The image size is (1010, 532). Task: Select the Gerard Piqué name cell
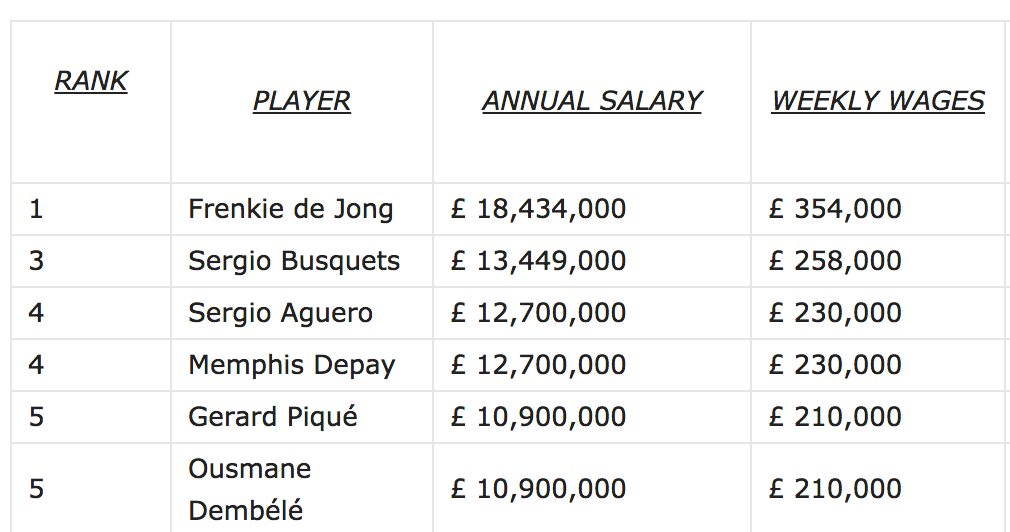[x=272, y=417]
